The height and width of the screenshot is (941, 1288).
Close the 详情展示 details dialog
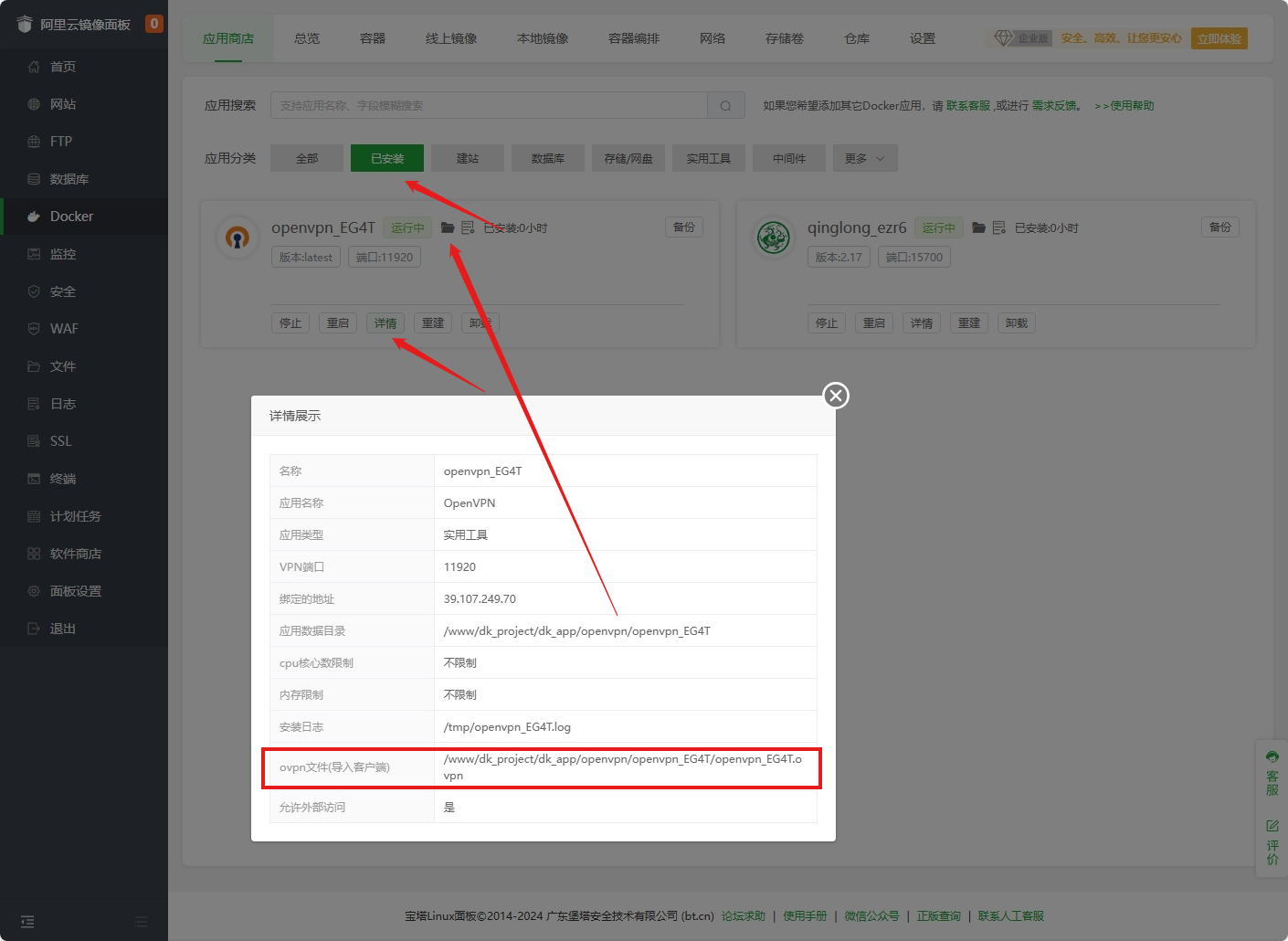[835, 396]
